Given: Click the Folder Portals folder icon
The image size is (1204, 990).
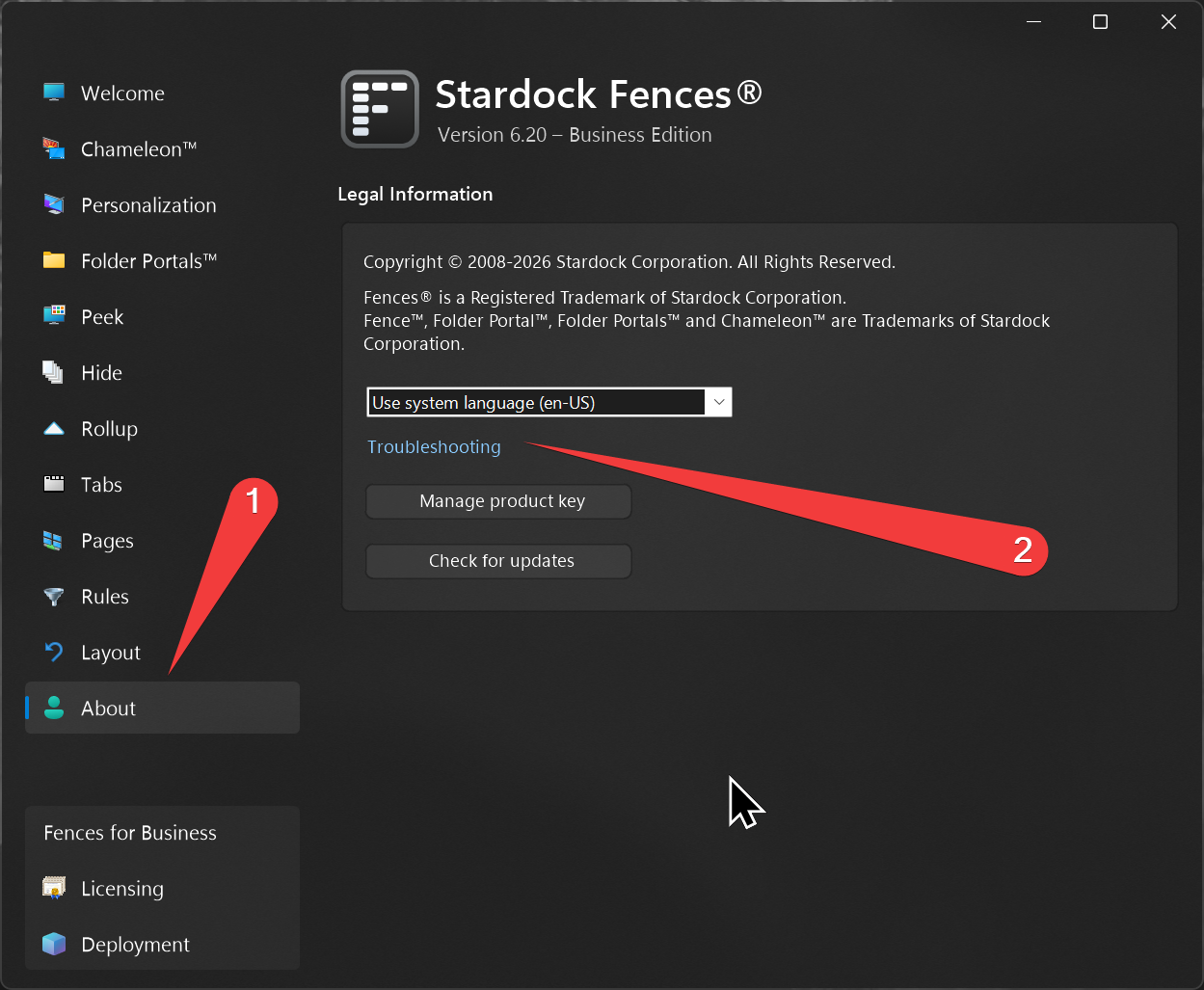Looking at the screenshot, I should [x=54, y=260].
